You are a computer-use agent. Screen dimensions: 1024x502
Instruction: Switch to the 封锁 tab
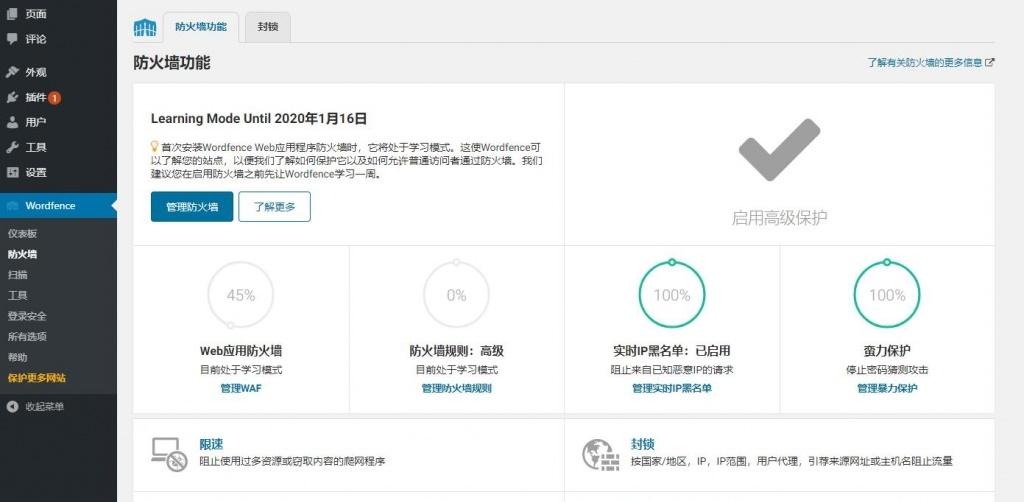(x=268, y=27)
